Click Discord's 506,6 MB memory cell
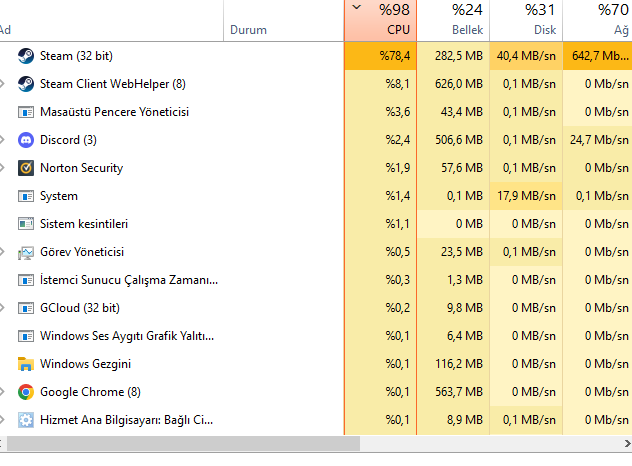 pyautogui.click(x=453, y=140)
